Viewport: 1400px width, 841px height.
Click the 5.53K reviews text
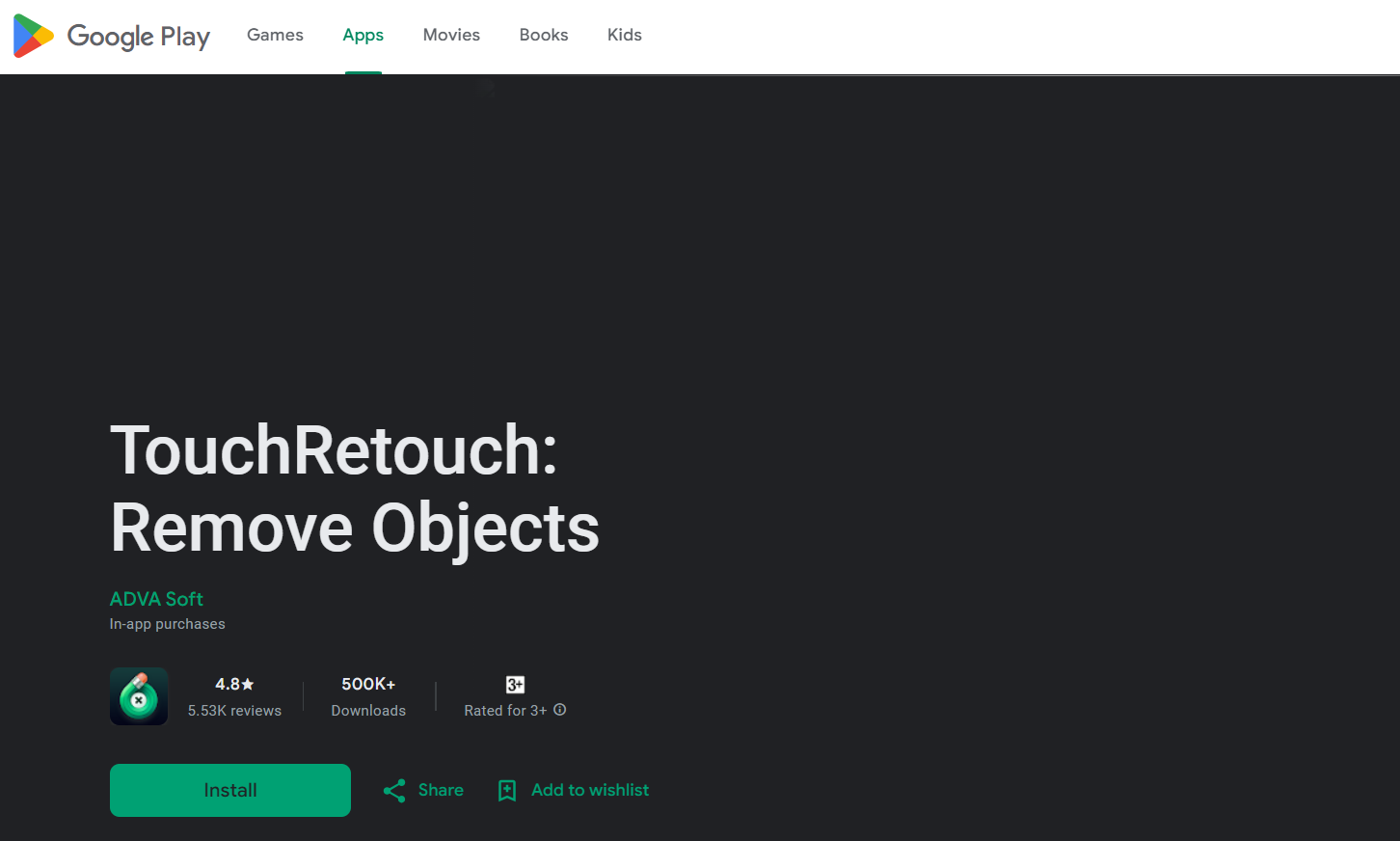(234, 711)
